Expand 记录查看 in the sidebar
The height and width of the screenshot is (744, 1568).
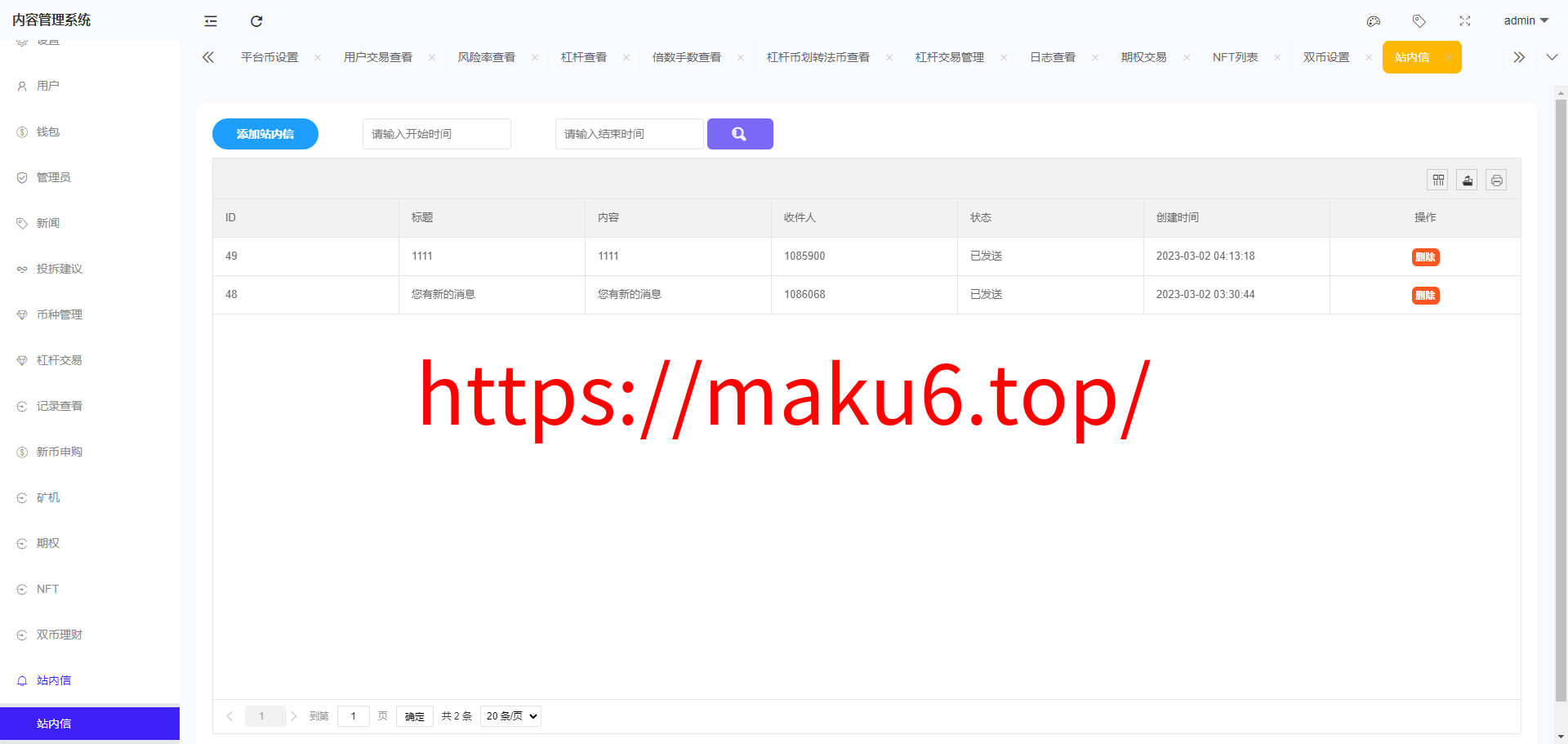pos(90,406)
